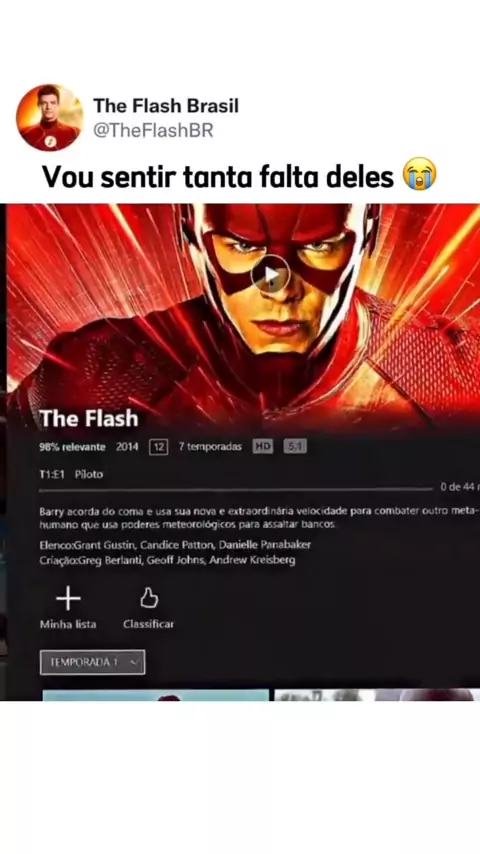Click the TEMPORADA 1 dropdown chevron
Image resolution: width=480 pixels, height=854 pixels.
coord(134,662)
